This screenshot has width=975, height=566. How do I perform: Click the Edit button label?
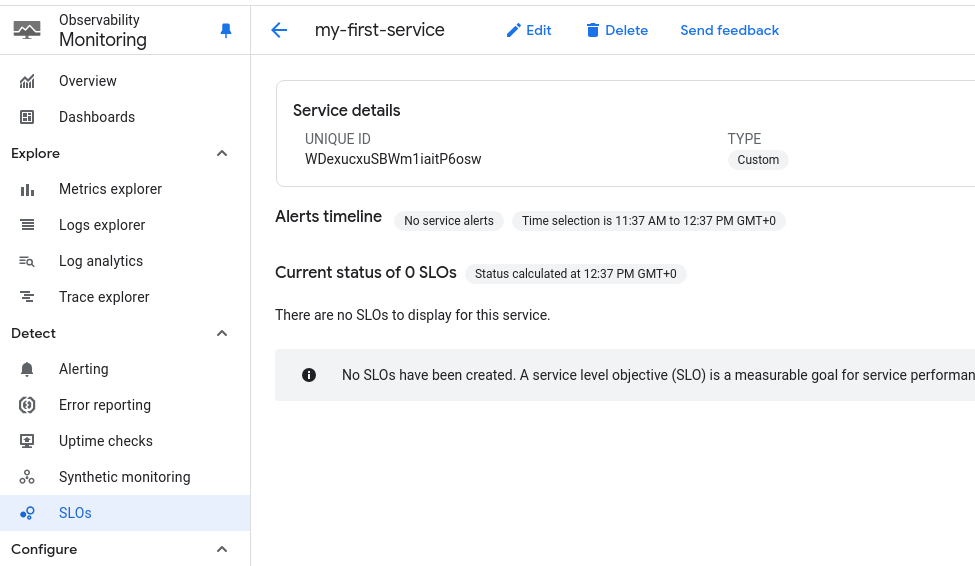pyautogui.click(x=538, y=30)
